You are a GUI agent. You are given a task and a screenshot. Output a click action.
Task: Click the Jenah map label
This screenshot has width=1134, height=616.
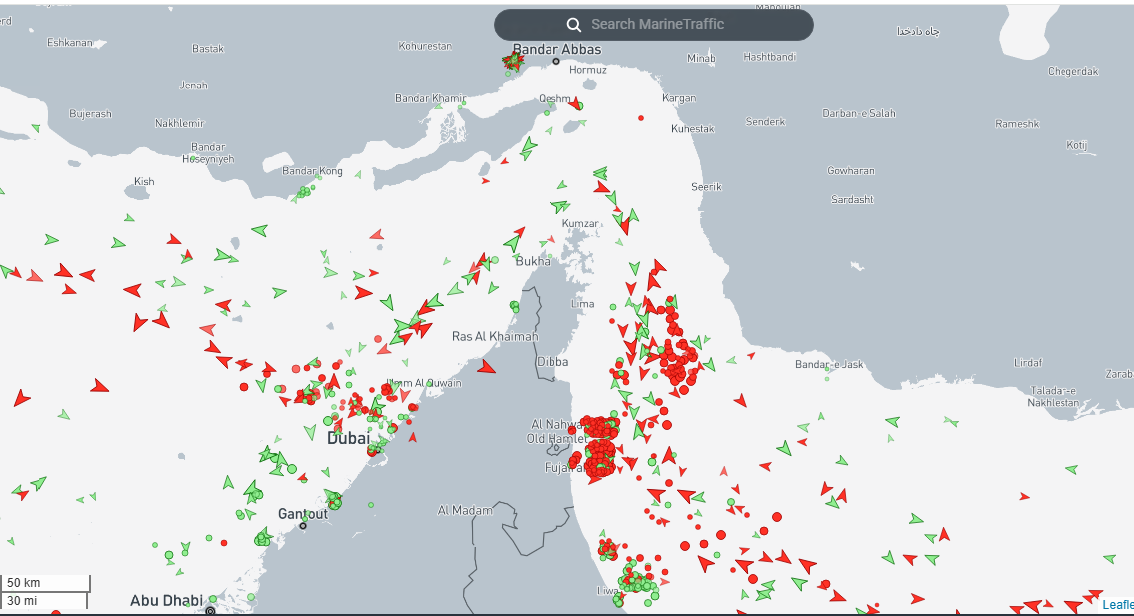coord(193,85)
